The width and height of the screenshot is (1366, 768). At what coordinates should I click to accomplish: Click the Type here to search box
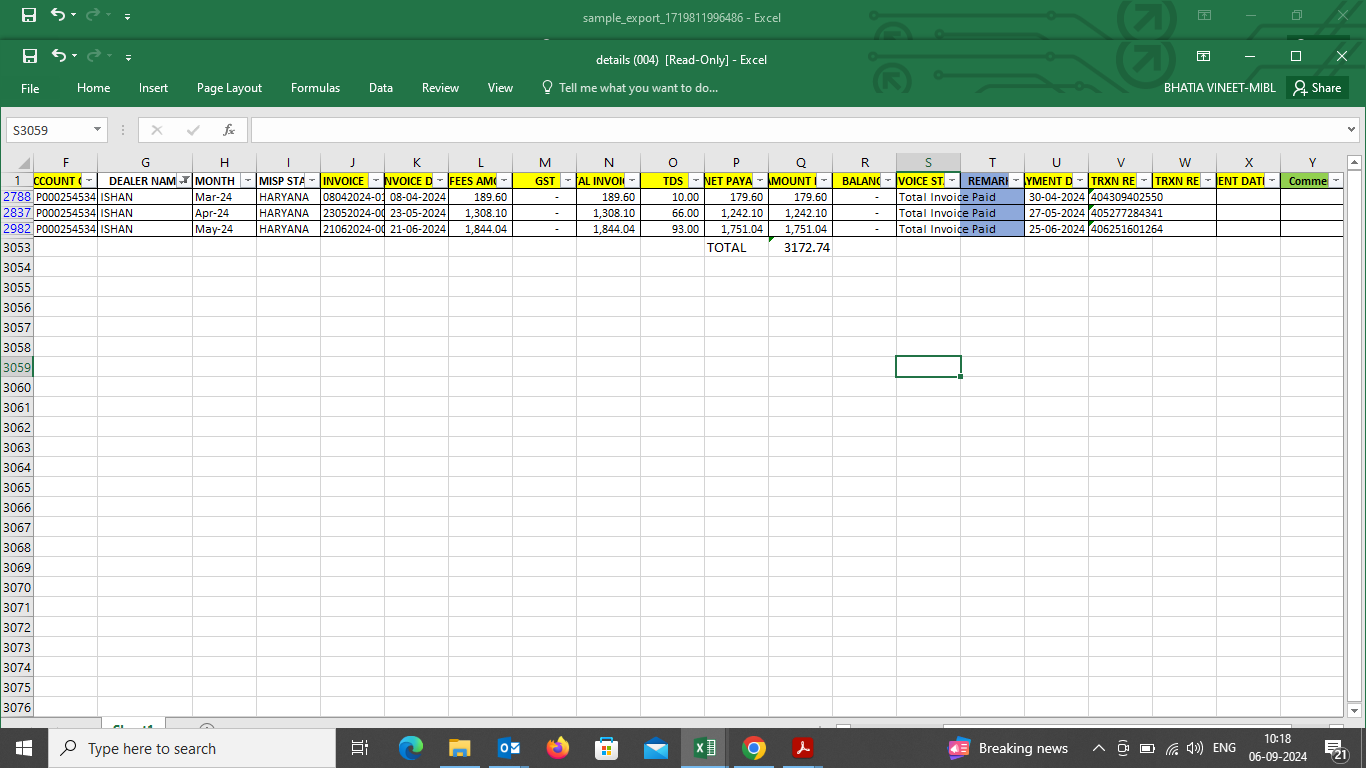(191, 748)
